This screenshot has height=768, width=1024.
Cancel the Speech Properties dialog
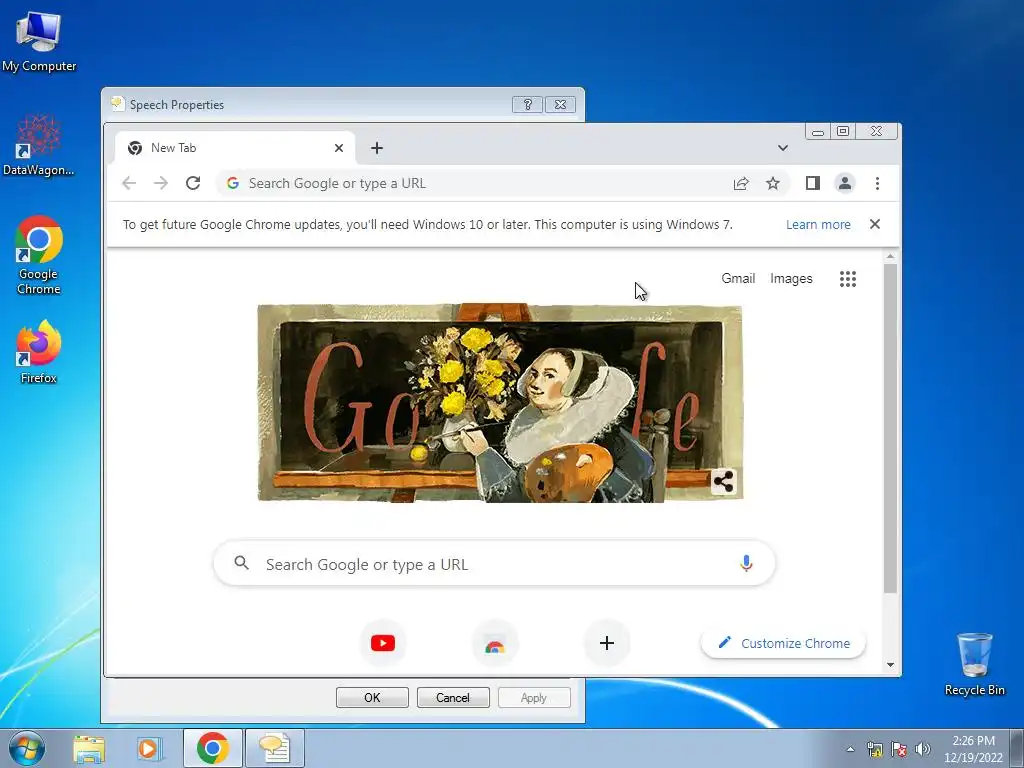pyautogui.click(x=453, y=697)
